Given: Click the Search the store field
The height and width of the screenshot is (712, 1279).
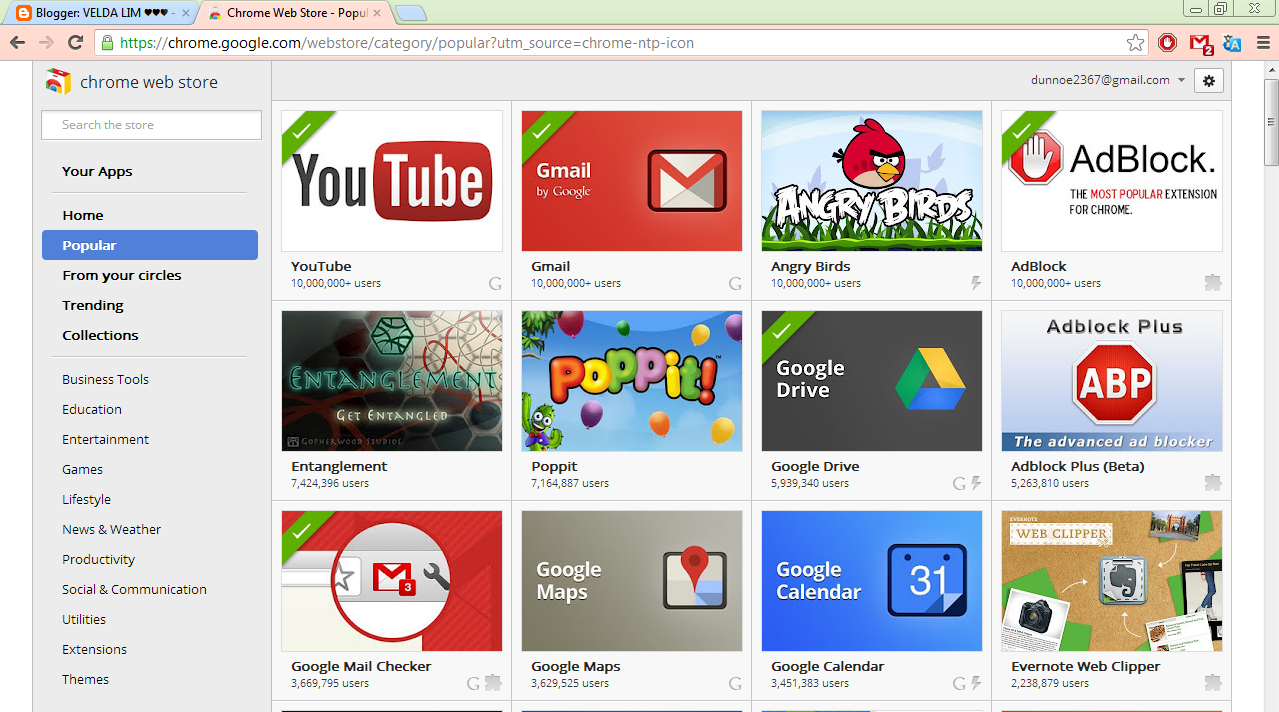Looking at the screenshot, I should 151,125.
